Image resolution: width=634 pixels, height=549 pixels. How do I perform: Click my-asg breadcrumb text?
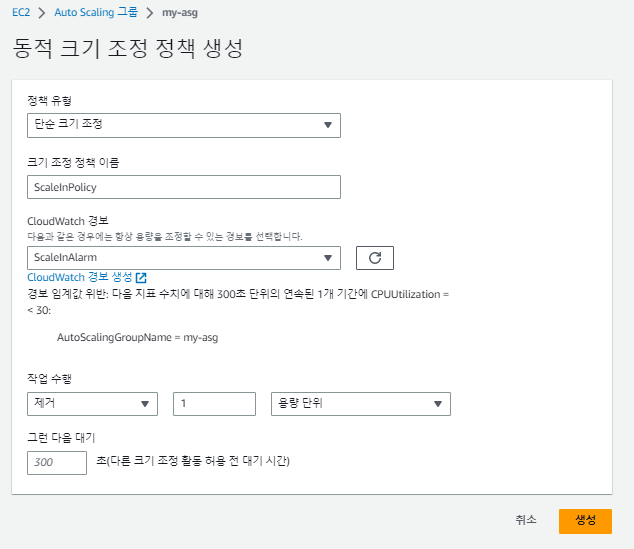tap(180, 13)
